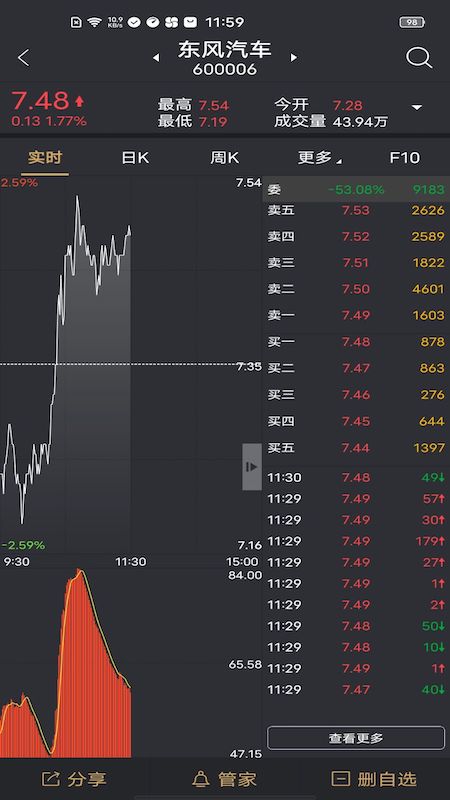The image size is (450, 800).
Task: Tap the battery indicator in status bar
Action: point(412,22)
